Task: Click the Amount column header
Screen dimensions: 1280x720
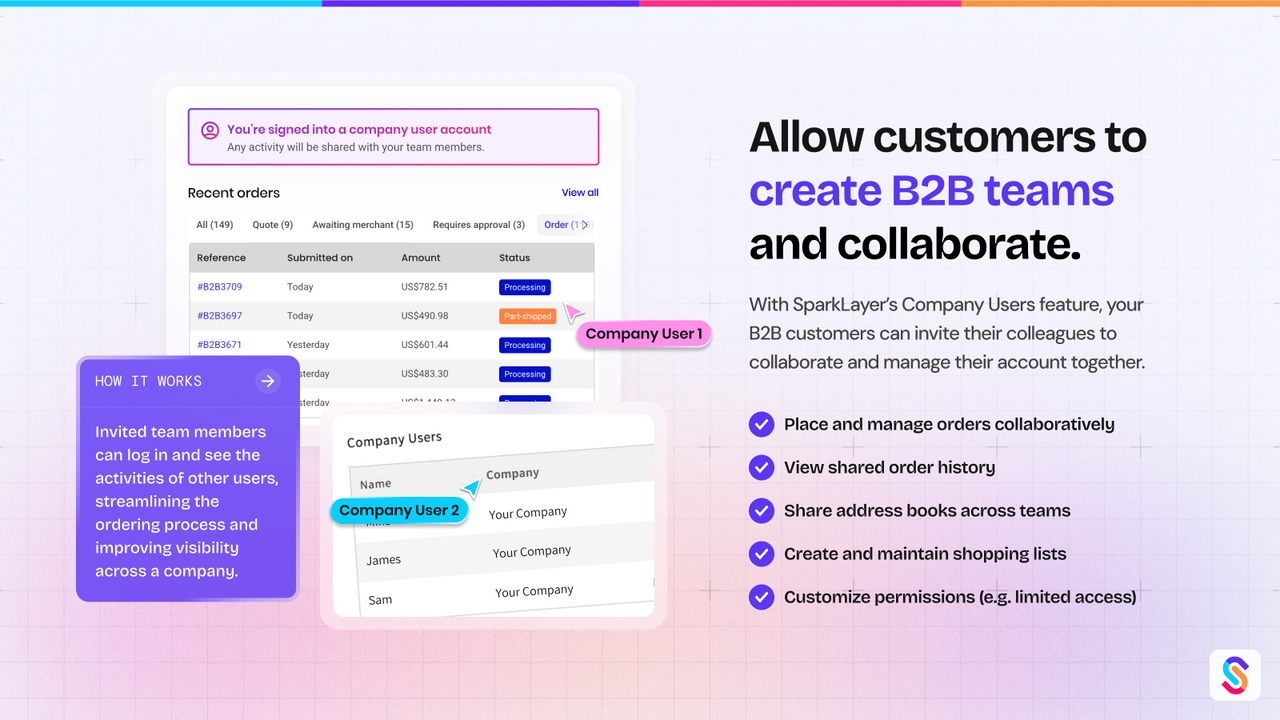Action: (421, 258)
